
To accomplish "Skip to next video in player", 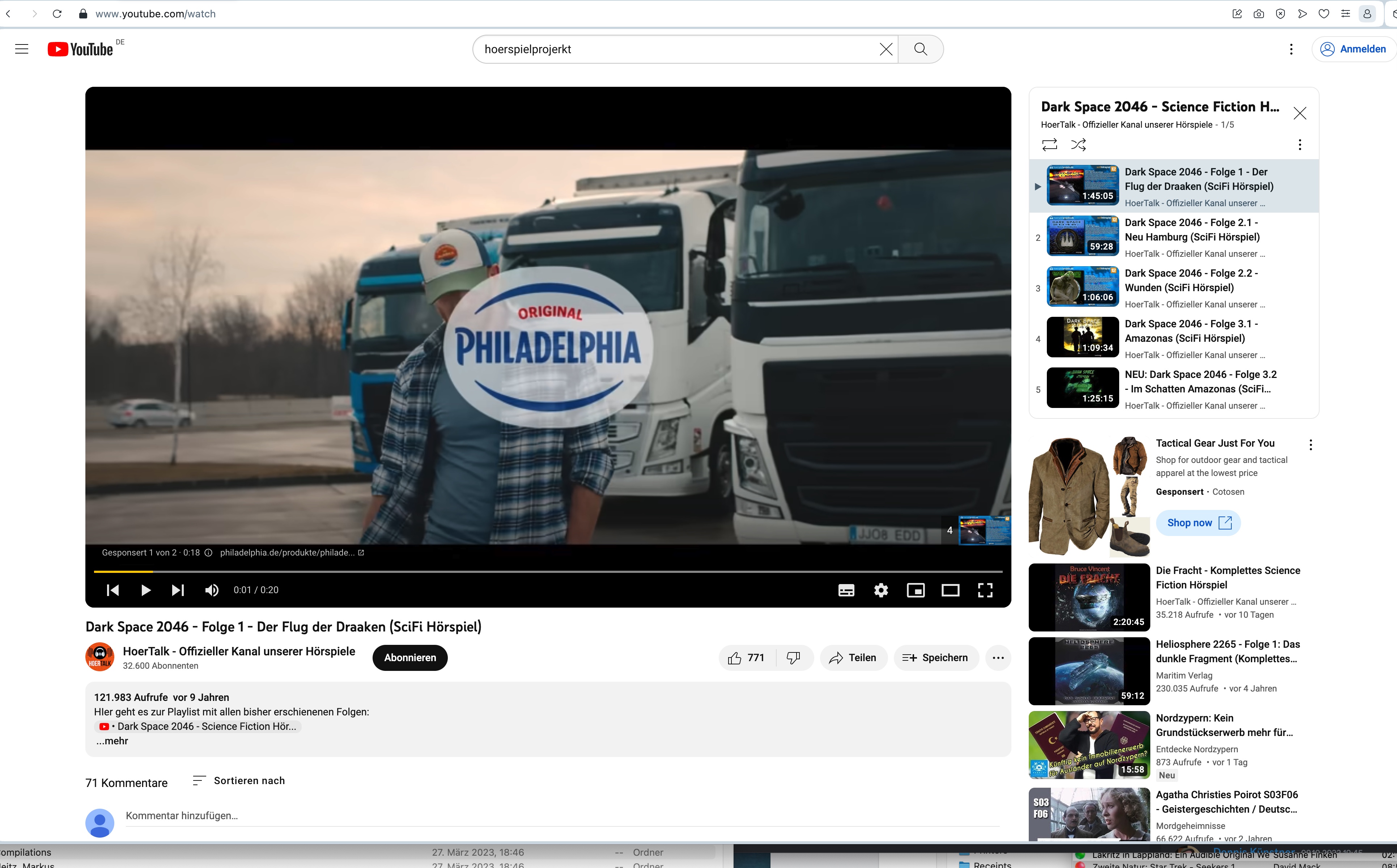I will pos(178,590).
